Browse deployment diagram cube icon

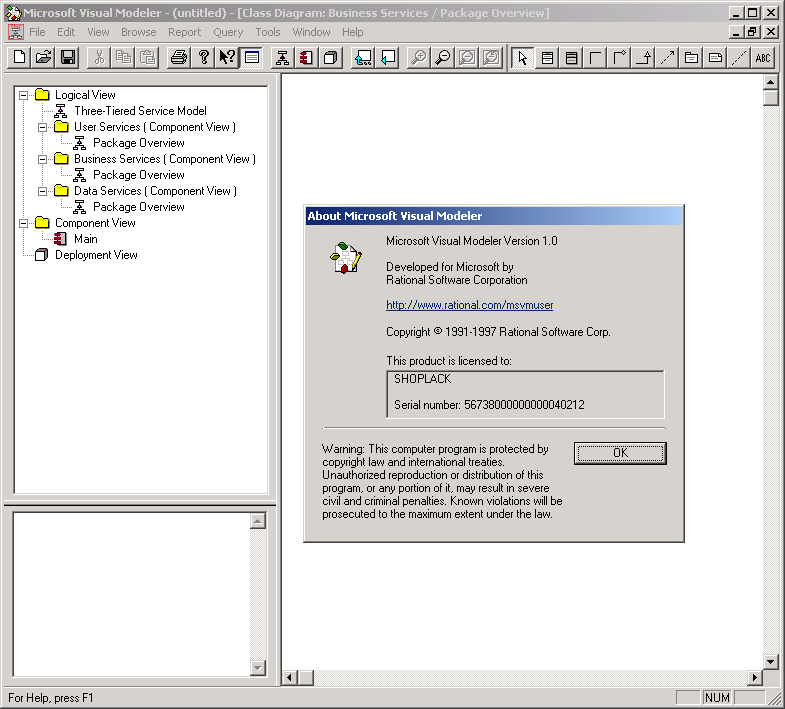[x=330, y=58]
